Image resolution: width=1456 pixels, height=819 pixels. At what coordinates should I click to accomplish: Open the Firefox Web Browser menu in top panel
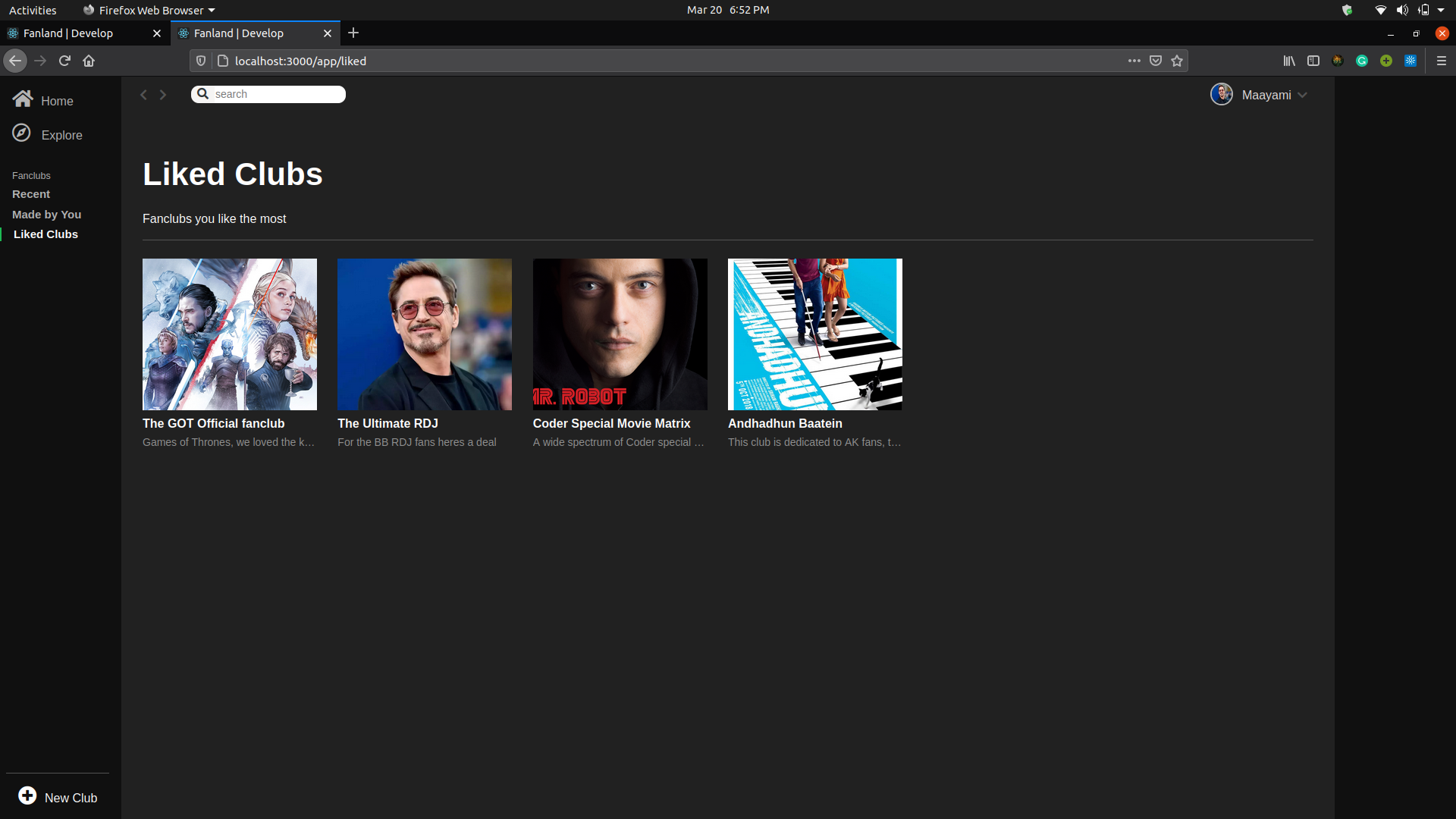[148, 10]
